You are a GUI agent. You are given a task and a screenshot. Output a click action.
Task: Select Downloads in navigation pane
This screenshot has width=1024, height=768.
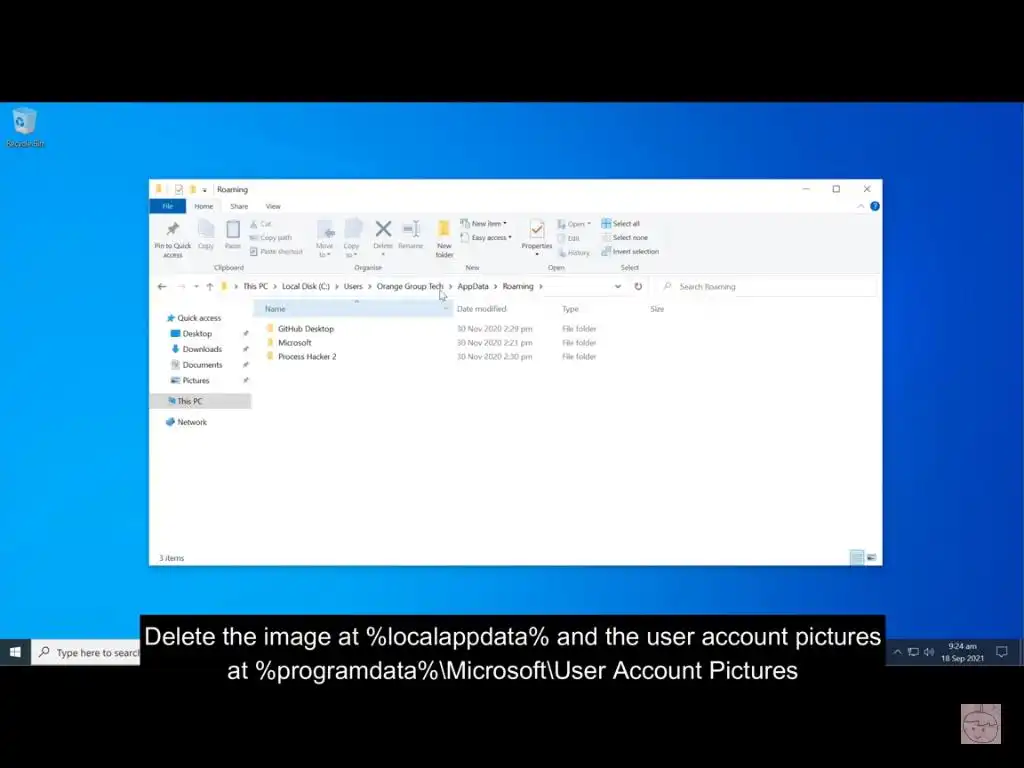(x=202, y=349)
